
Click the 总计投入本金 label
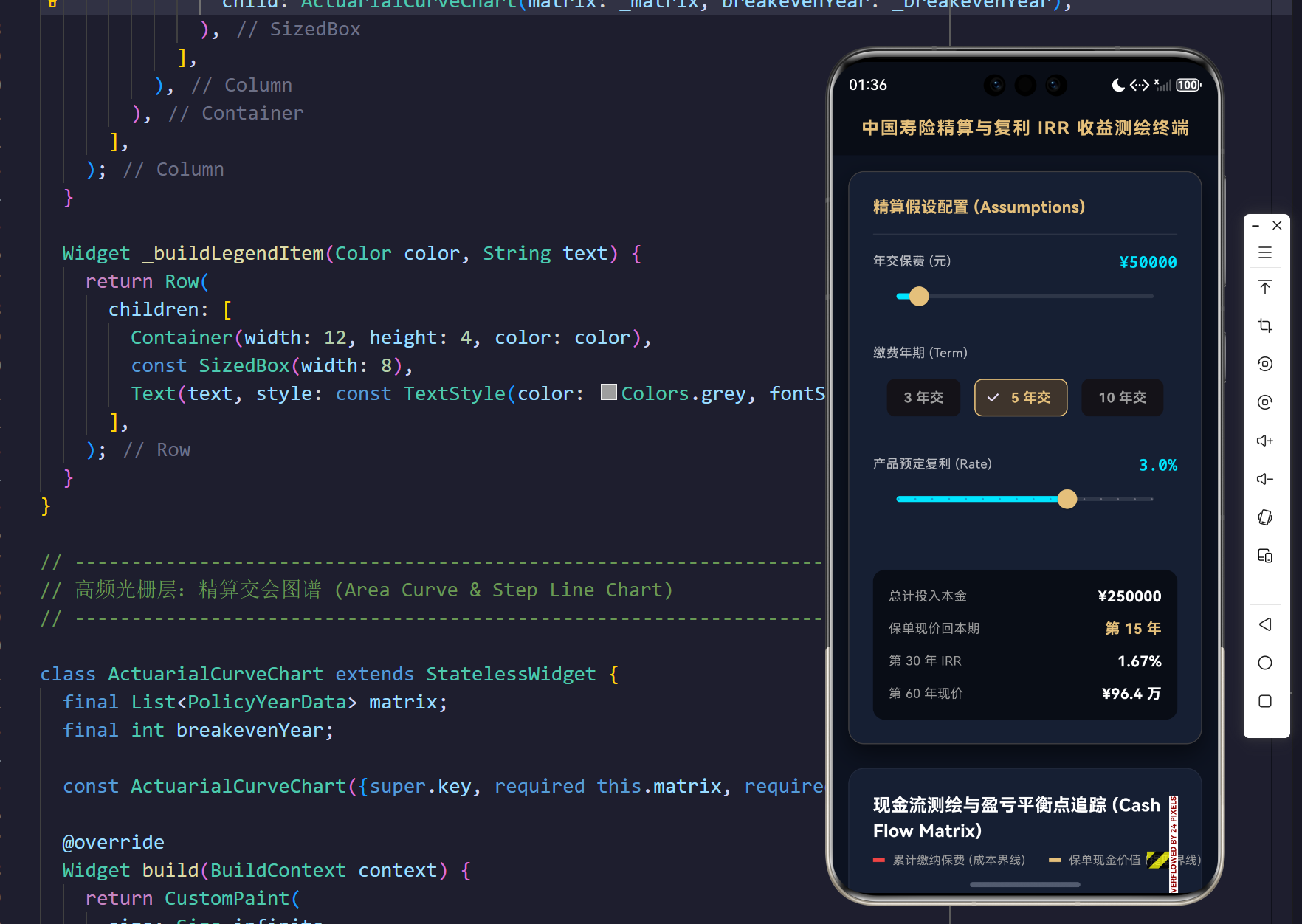[928, 596]
